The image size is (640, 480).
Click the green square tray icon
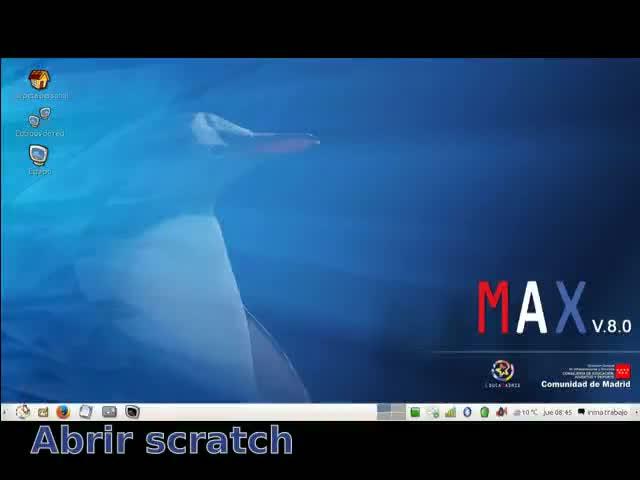point(415,412)
